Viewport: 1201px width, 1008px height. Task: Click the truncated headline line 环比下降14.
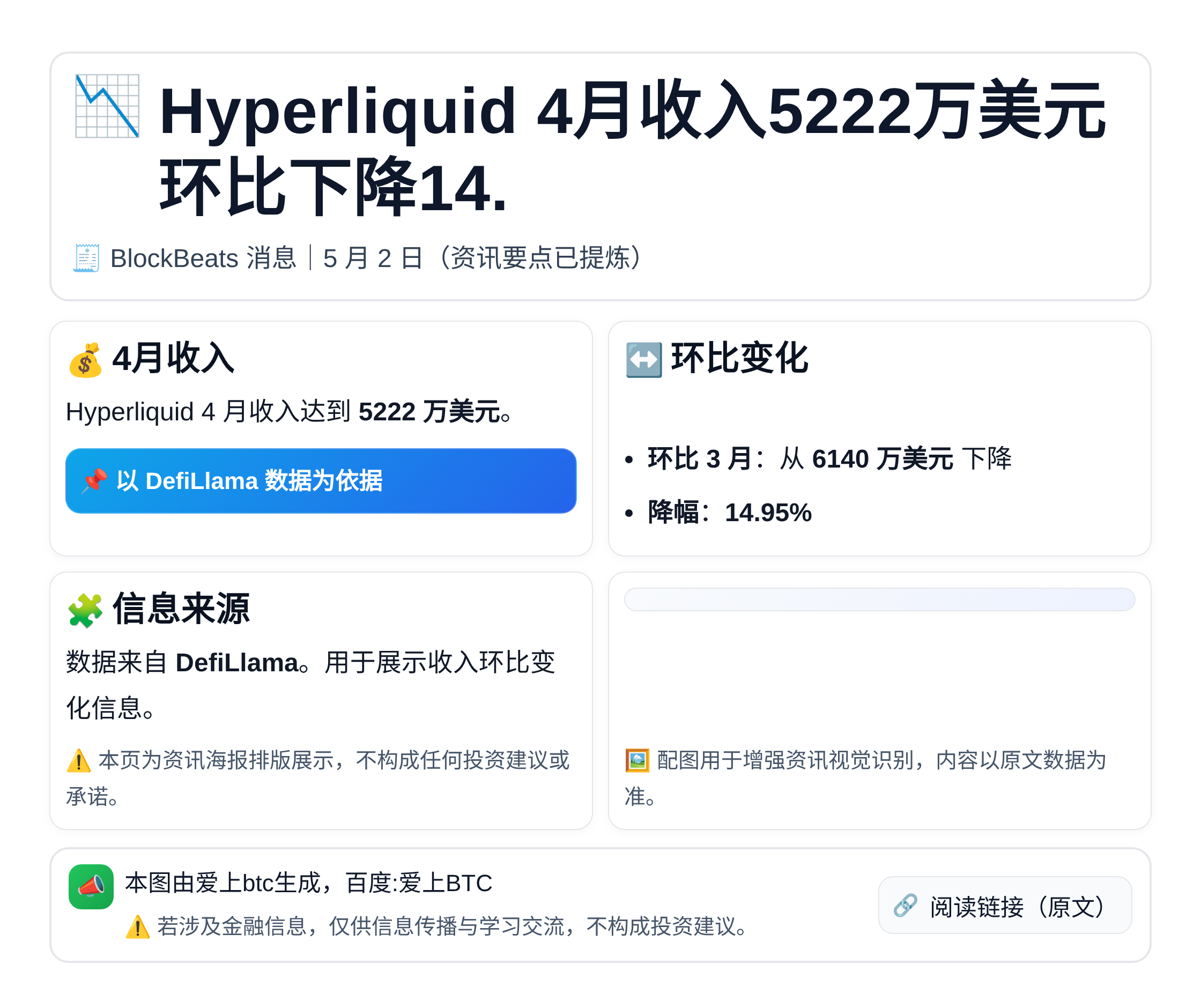(333, 187)
